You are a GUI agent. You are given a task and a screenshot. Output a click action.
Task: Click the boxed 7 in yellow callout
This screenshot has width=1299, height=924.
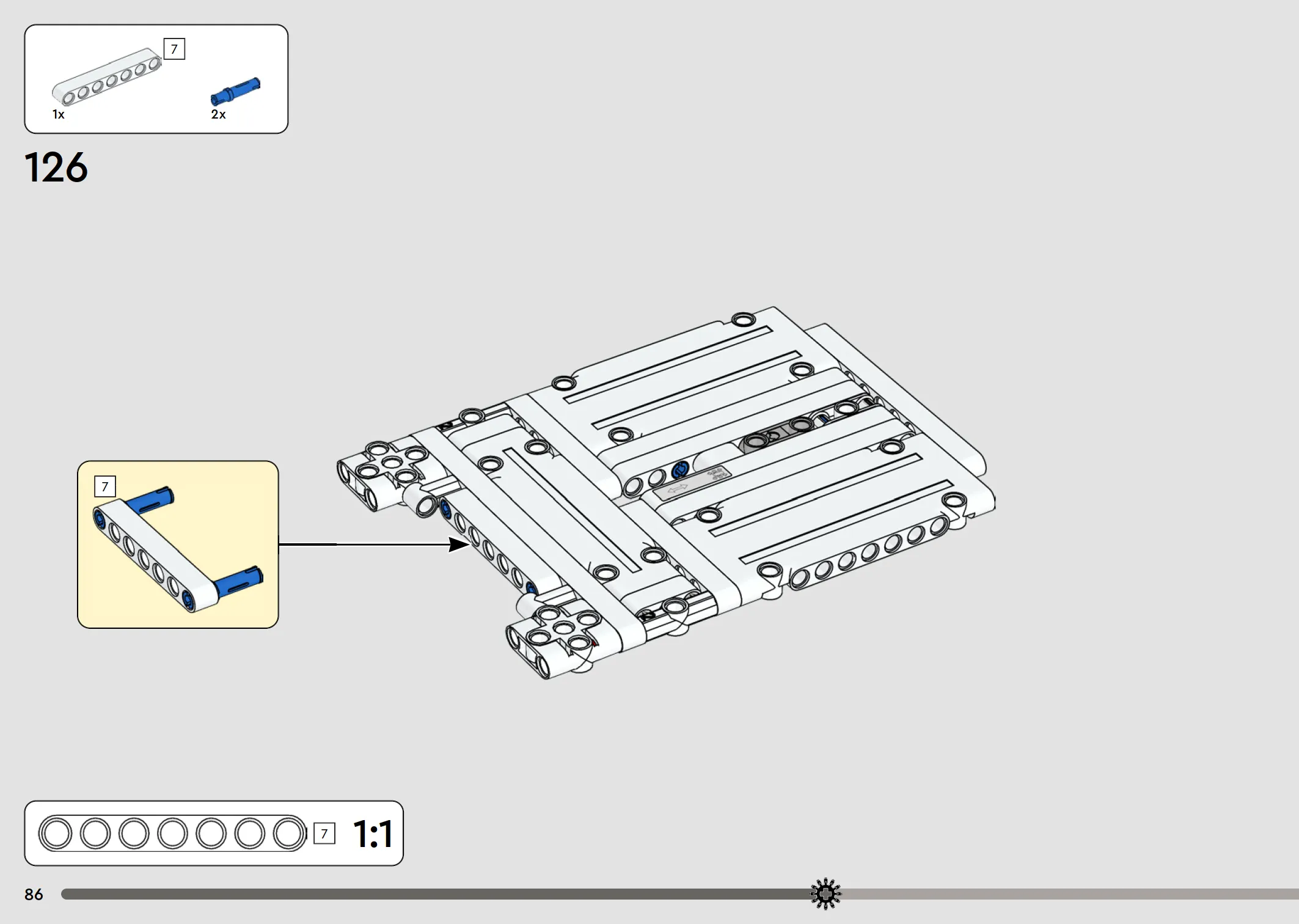tap(105, 486)
